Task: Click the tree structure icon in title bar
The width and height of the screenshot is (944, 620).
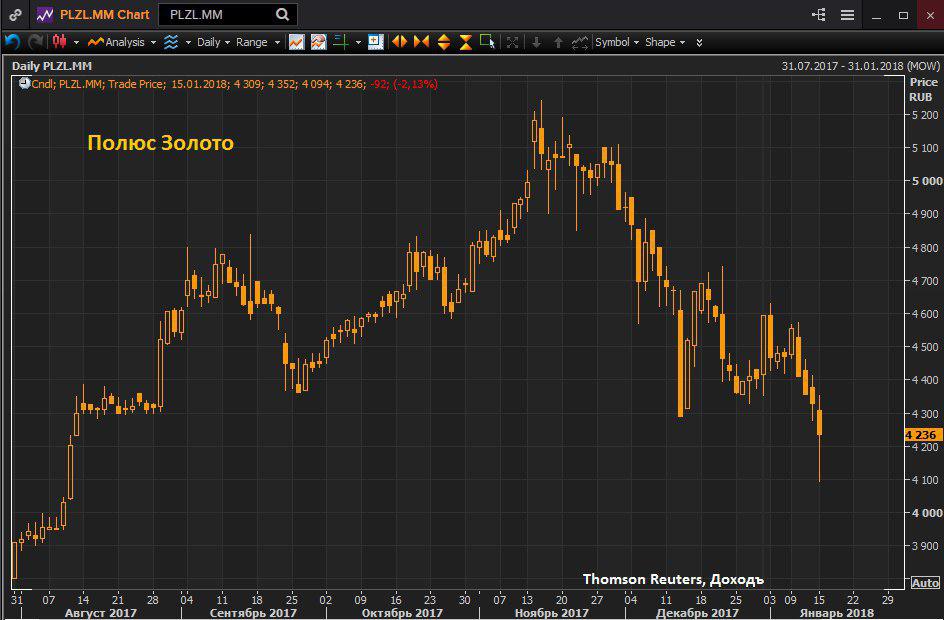Action: click(819, 14)
